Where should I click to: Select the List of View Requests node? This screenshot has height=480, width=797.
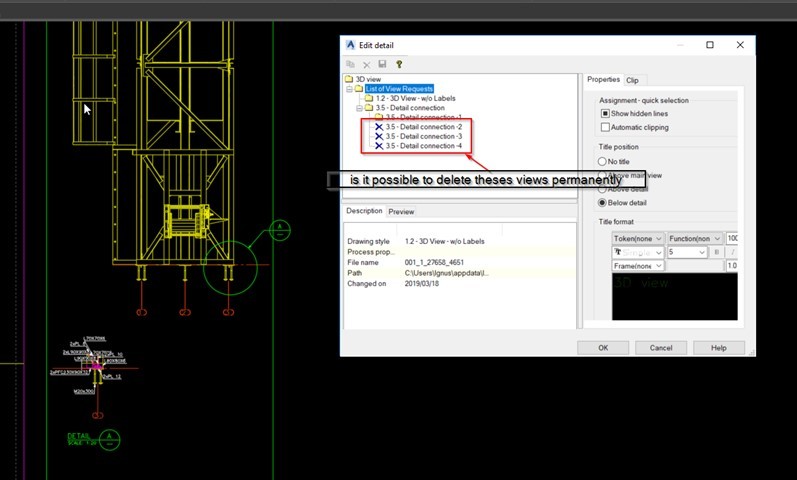399,88
